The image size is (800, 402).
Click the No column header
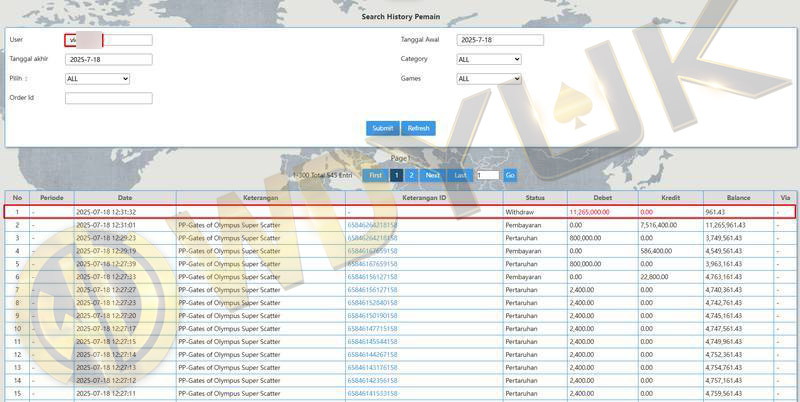[x=17, y=197]
